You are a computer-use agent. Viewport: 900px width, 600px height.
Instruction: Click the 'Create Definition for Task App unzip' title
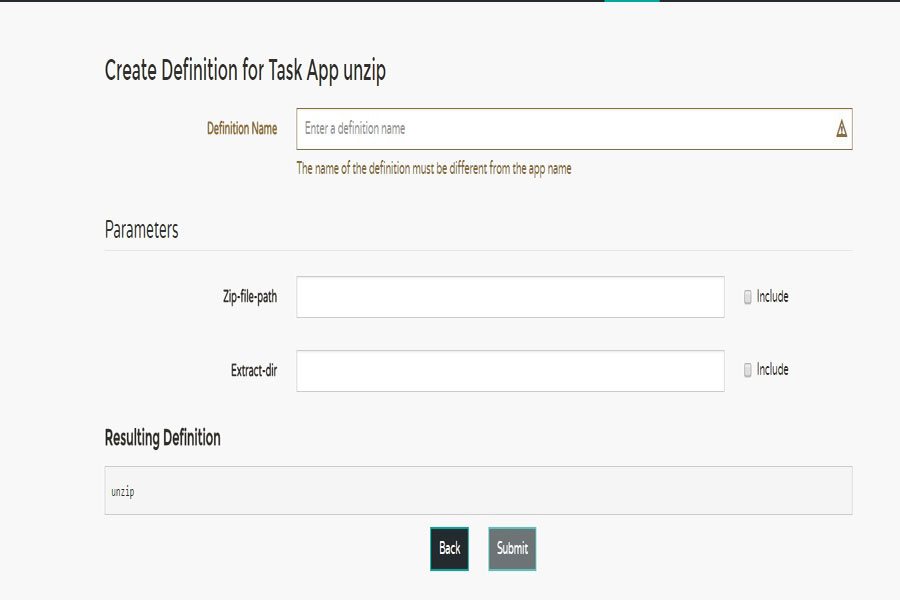click(245, 71)
